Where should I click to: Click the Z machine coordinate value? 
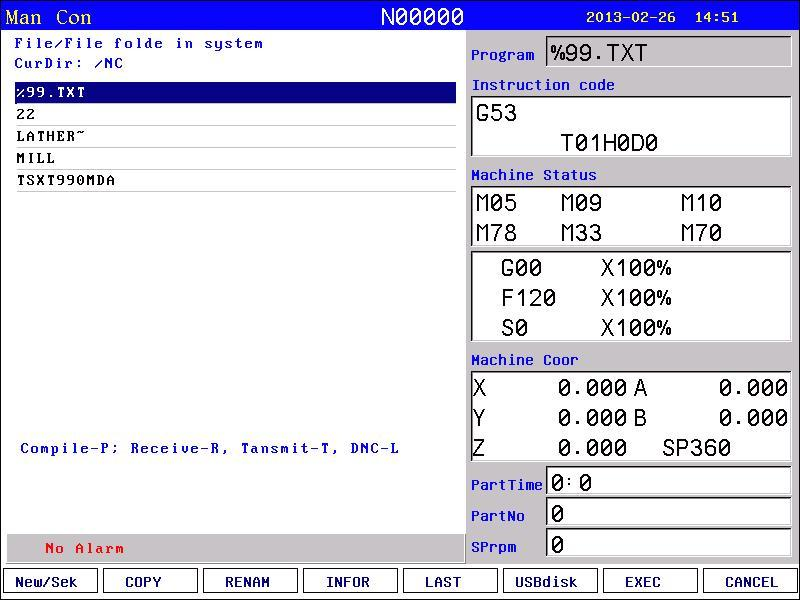(592, 448)
